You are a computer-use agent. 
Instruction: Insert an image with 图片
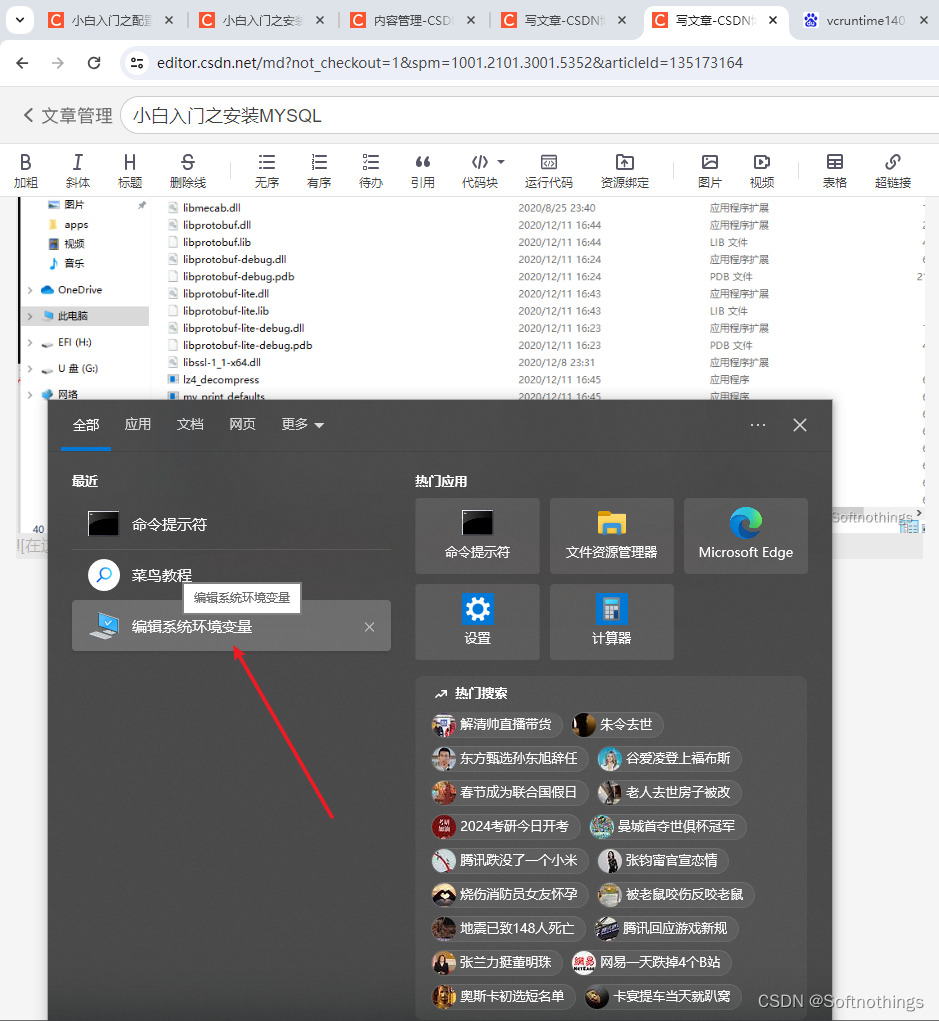click(709, 171)
